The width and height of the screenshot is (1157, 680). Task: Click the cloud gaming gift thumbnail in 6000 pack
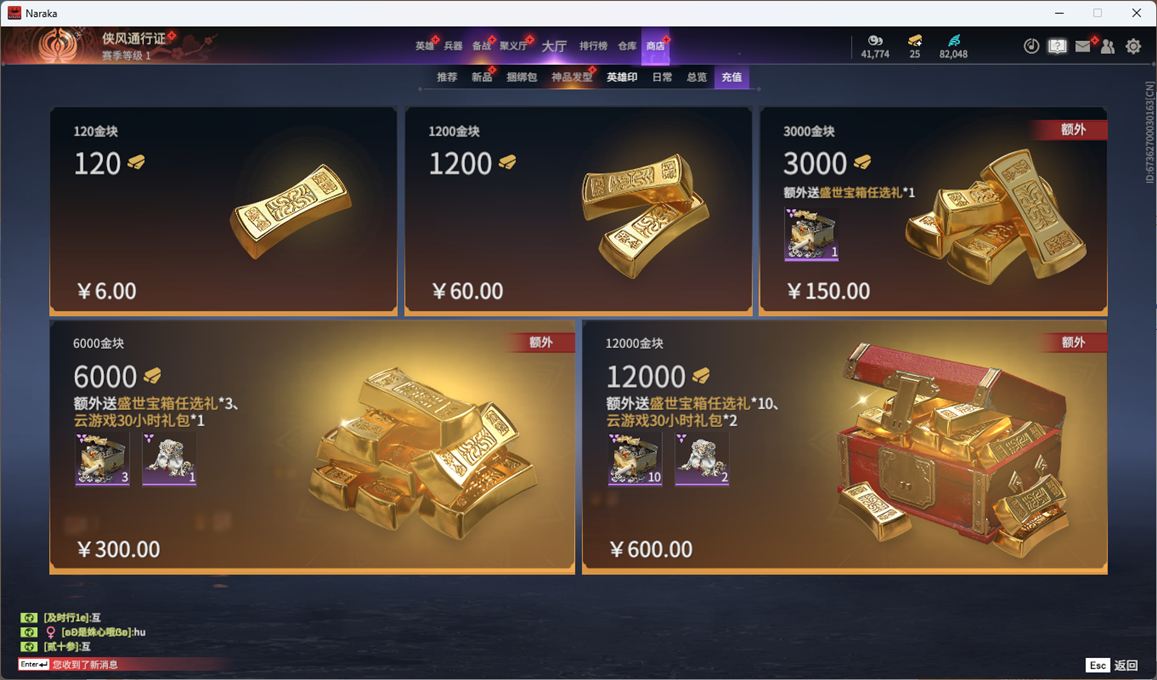[x=169, y=459]
